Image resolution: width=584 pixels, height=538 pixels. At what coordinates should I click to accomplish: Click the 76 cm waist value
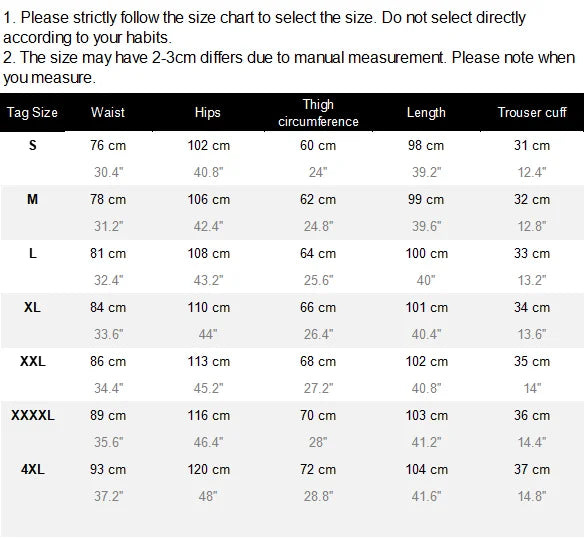(x=108, y=145)
